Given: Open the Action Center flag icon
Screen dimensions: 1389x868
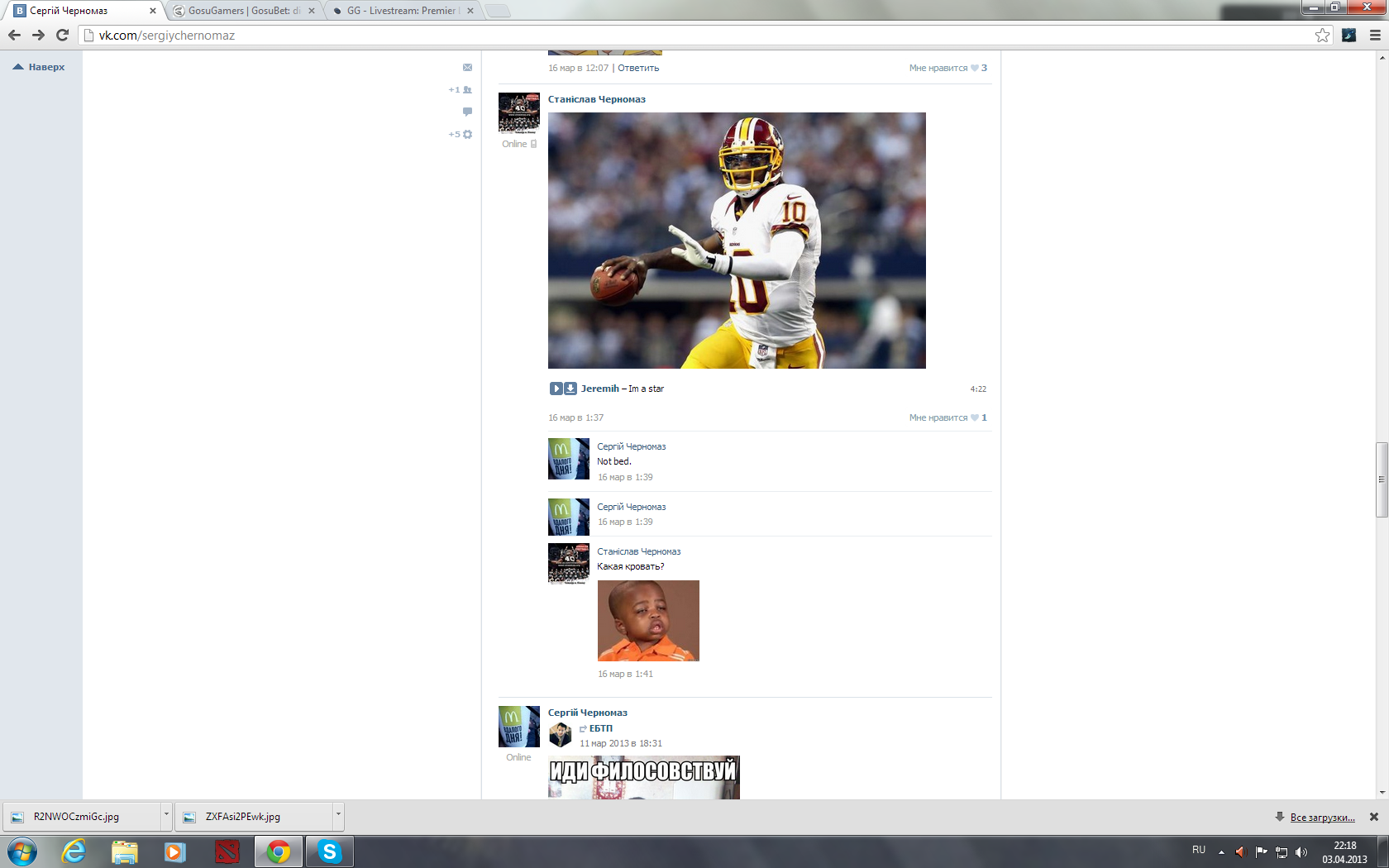Looking at the screenshot, I should point(1261,851).
